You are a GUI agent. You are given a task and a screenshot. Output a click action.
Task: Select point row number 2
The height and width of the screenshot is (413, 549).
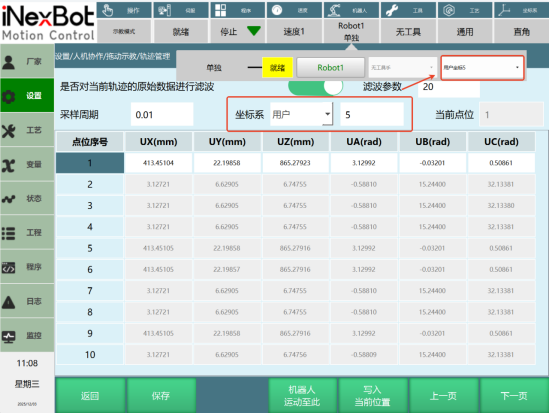[x=90, y=184]
